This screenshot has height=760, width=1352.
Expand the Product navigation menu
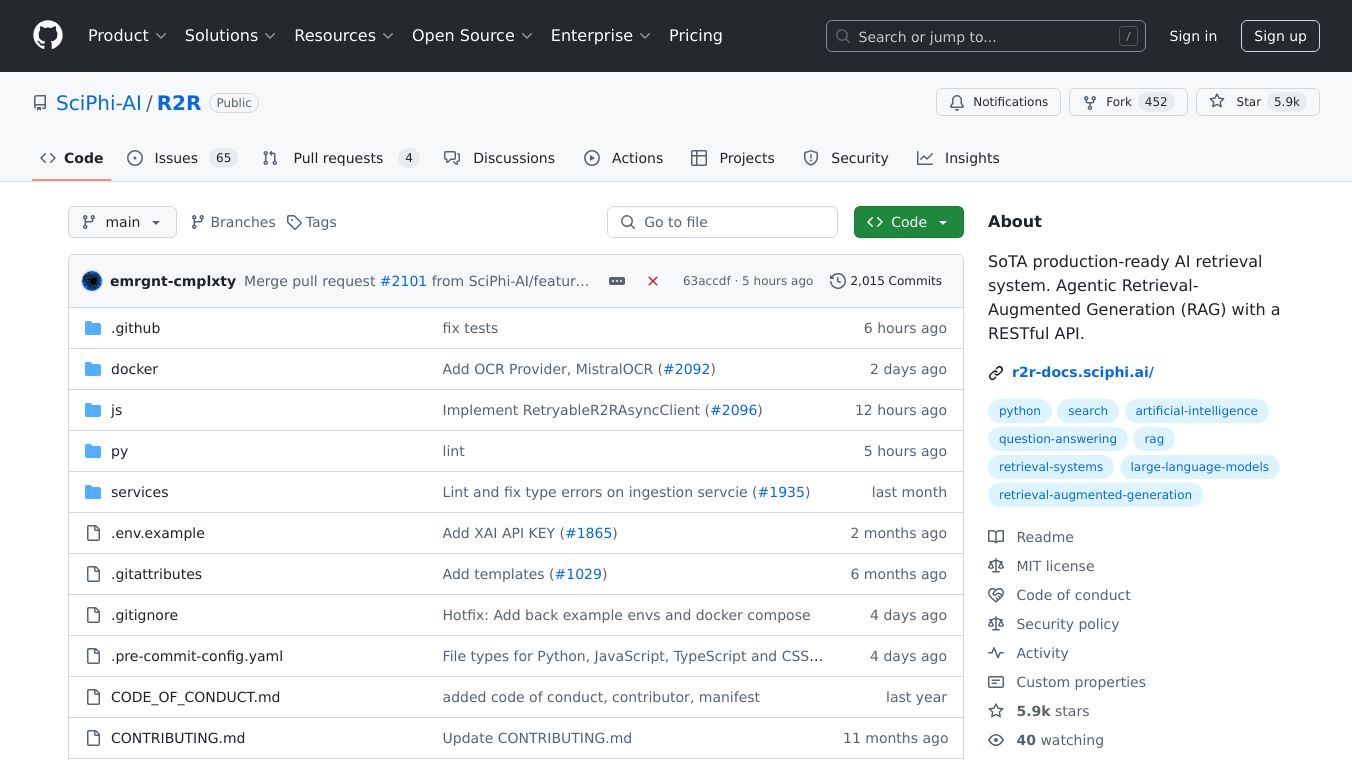click(x=127, y=36)
